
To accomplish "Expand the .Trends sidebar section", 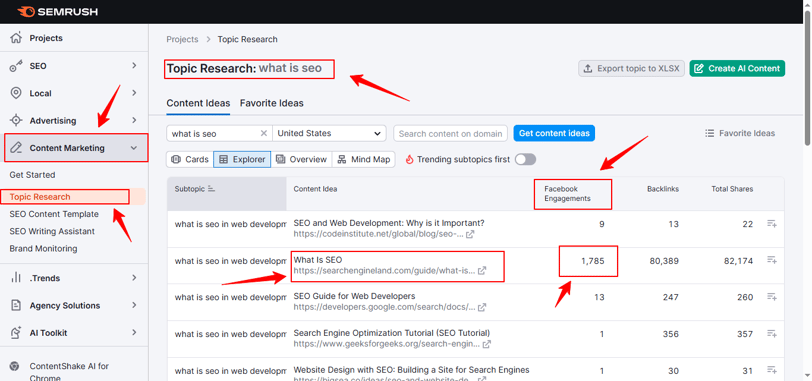I will 134,278.
